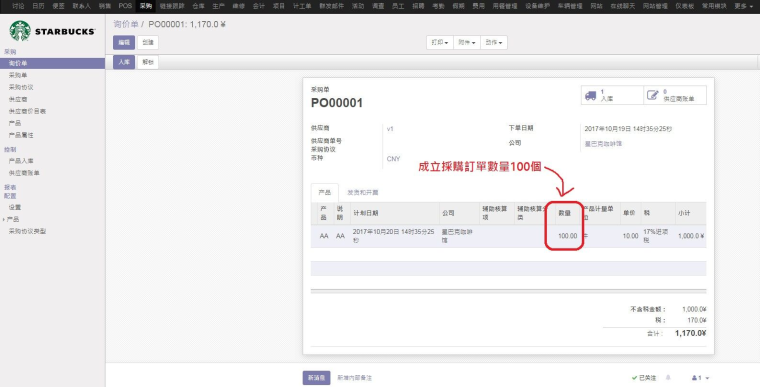Open the 附件 attachments dropdown
Viewport: 760px width, 387px height.
point(467,43)
